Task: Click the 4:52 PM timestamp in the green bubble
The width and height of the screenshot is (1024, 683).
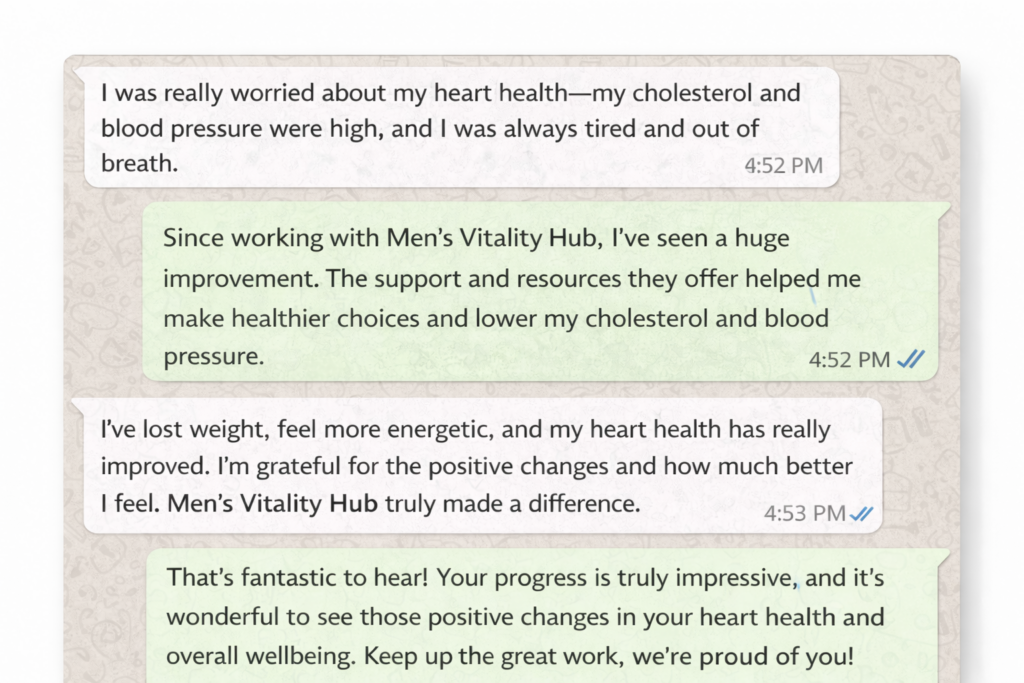Action: click(x=849, y=360)
